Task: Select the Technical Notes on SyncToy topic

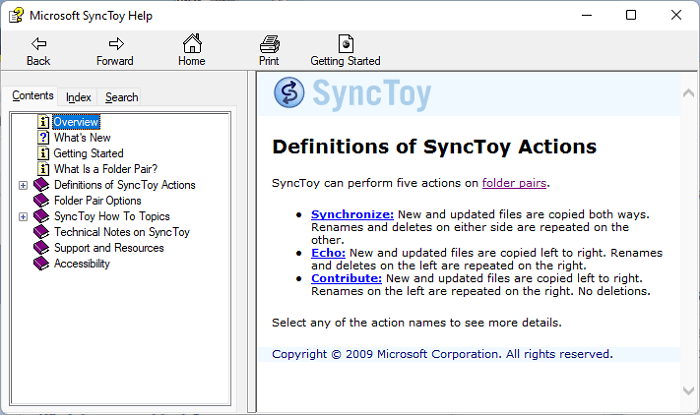Action: tap(122, 232)
